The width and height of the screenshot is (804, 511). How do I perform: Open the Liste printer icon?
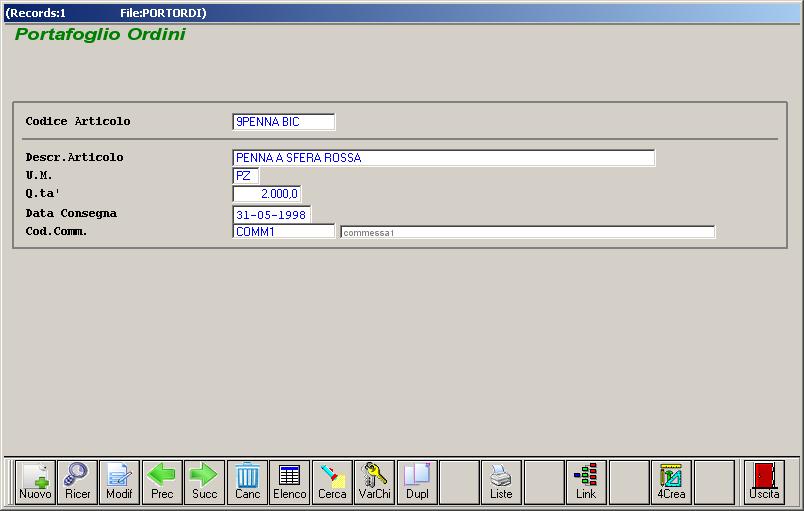point(501,482)
